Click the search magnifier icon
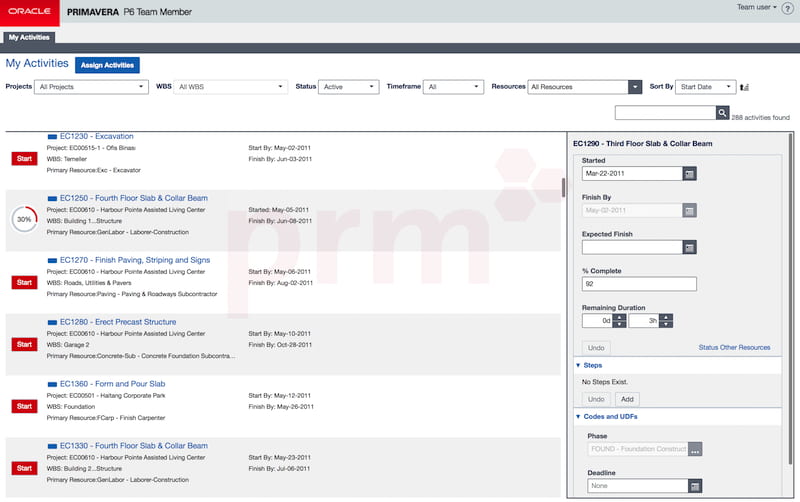The image size is (800, 502). pos(722,113)
